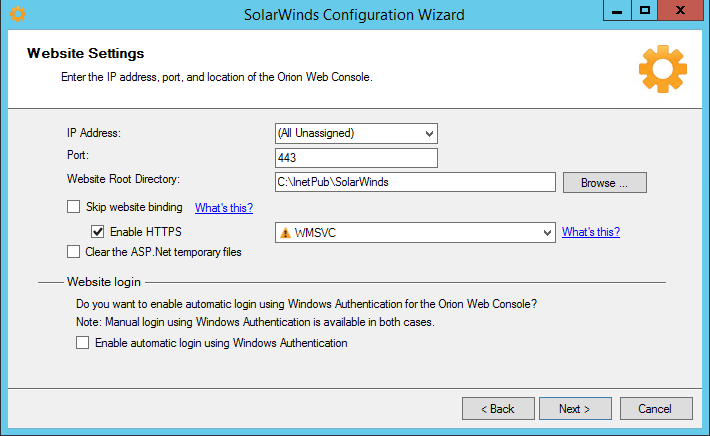Maximize the Configuration Wizard window

(645, 11)
